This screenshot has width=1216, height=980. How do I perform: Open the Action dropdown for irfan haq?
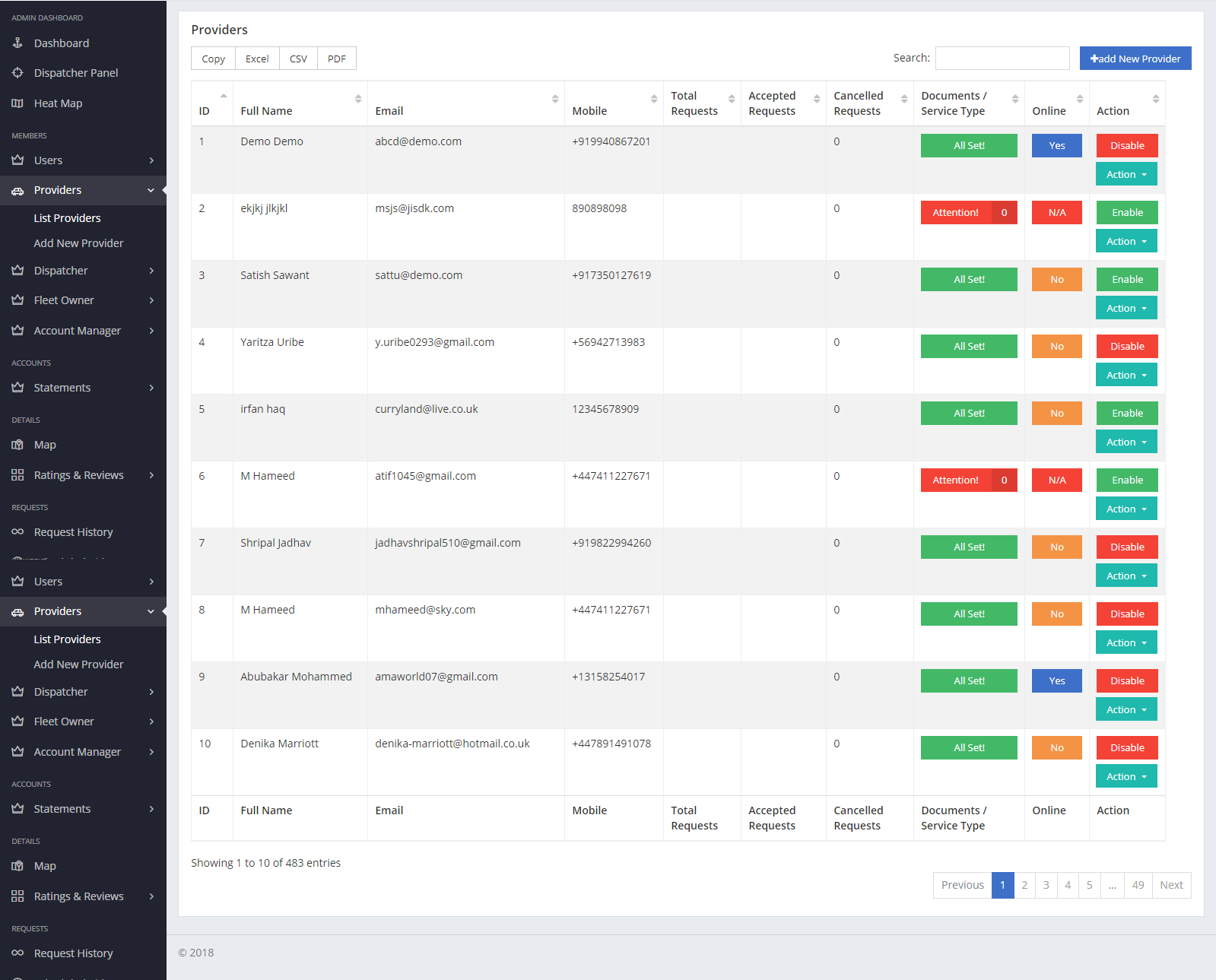pos(1126,442)
